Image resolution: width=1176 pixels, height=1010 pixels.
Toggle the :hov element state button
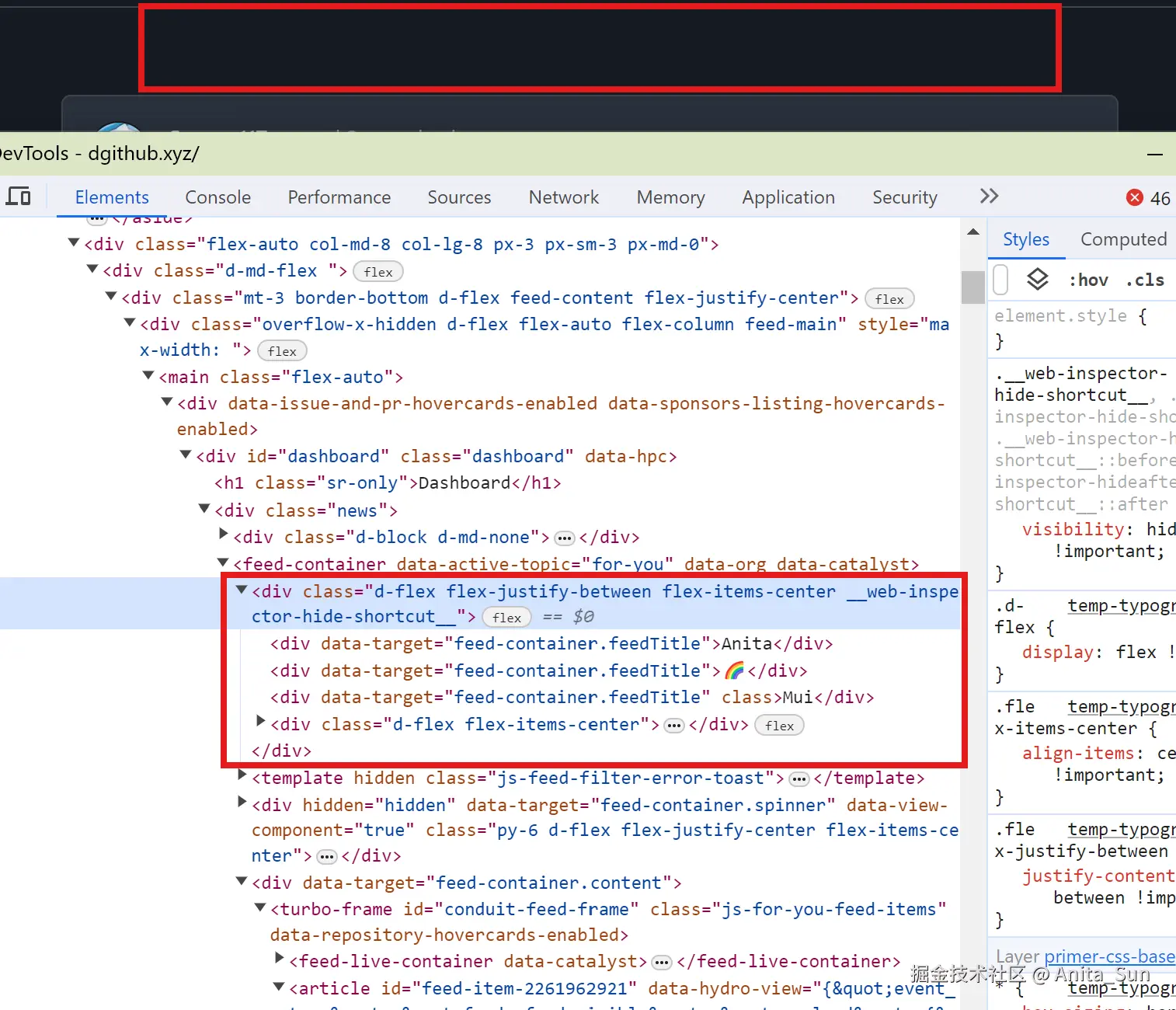click(x=1089, y=280)
